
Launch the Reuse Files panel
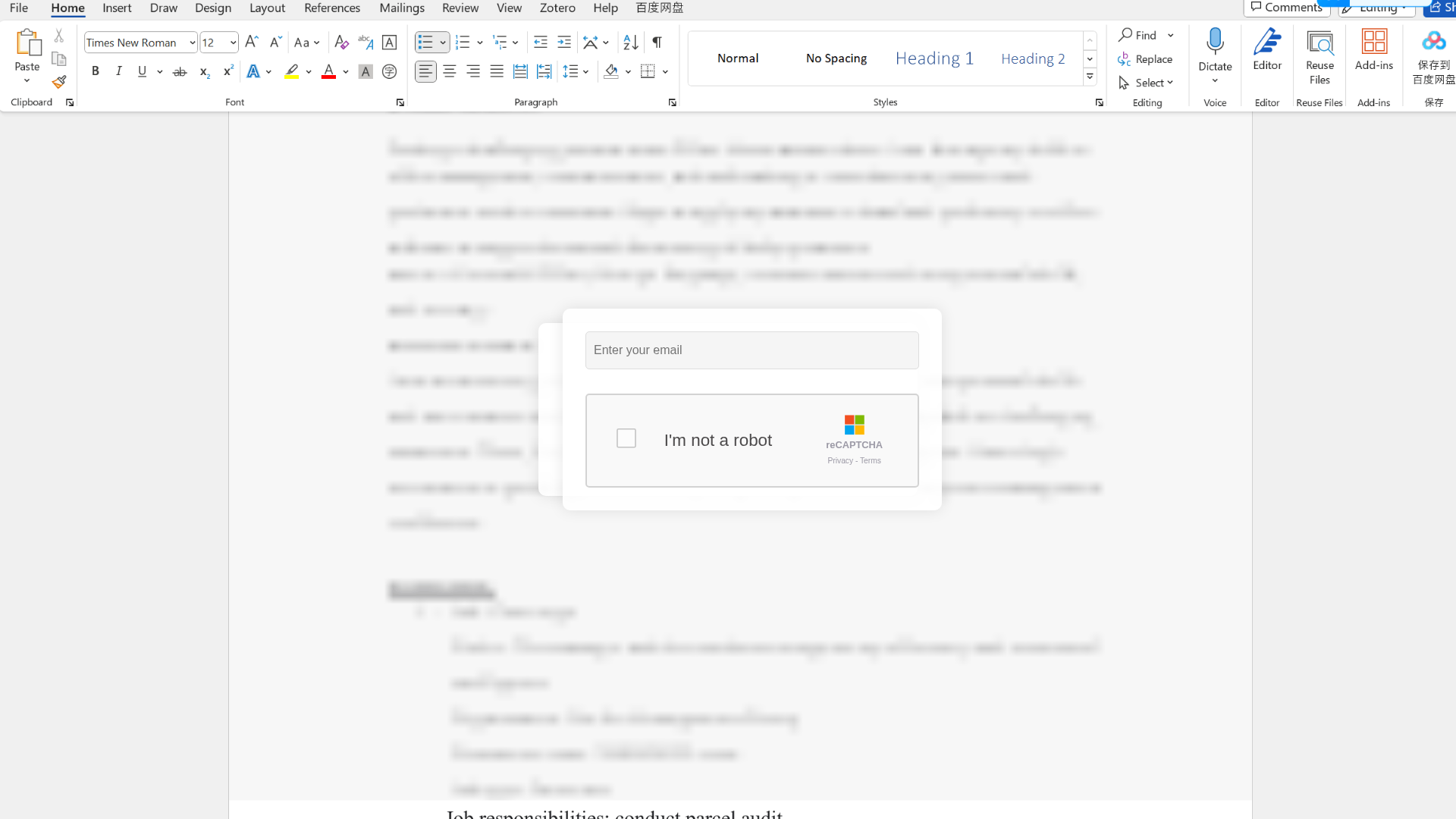coord(1319,58)
